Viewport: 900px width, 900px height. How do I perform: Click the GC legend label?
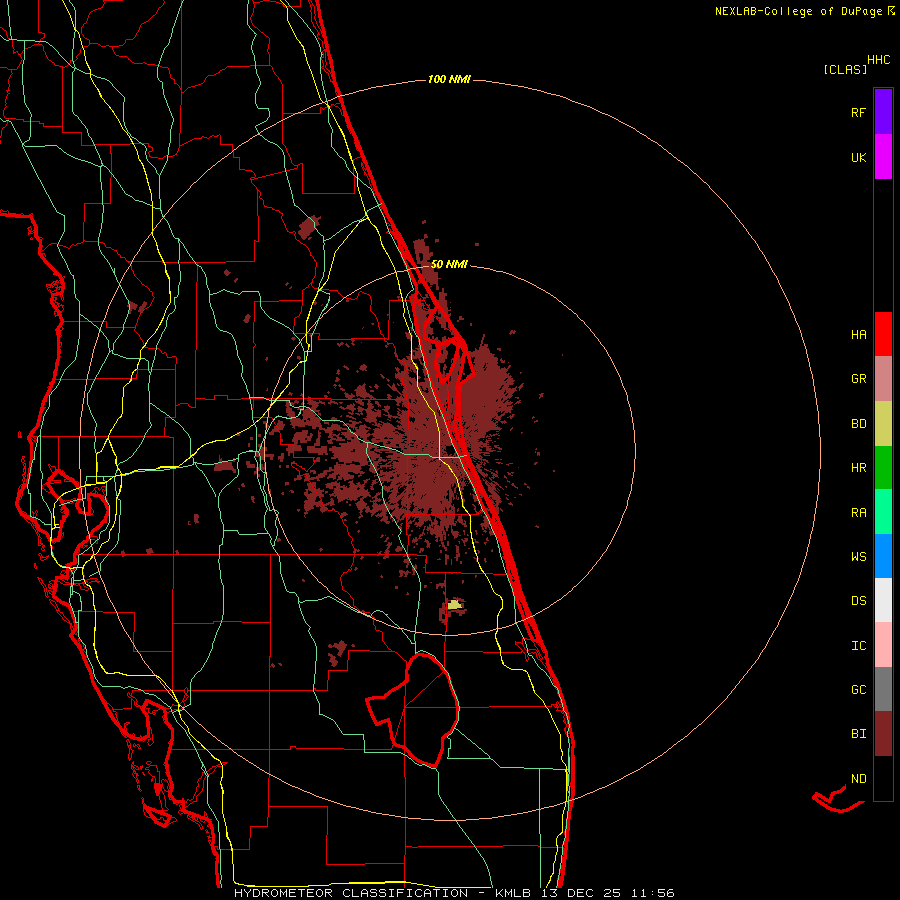(858, 690)
